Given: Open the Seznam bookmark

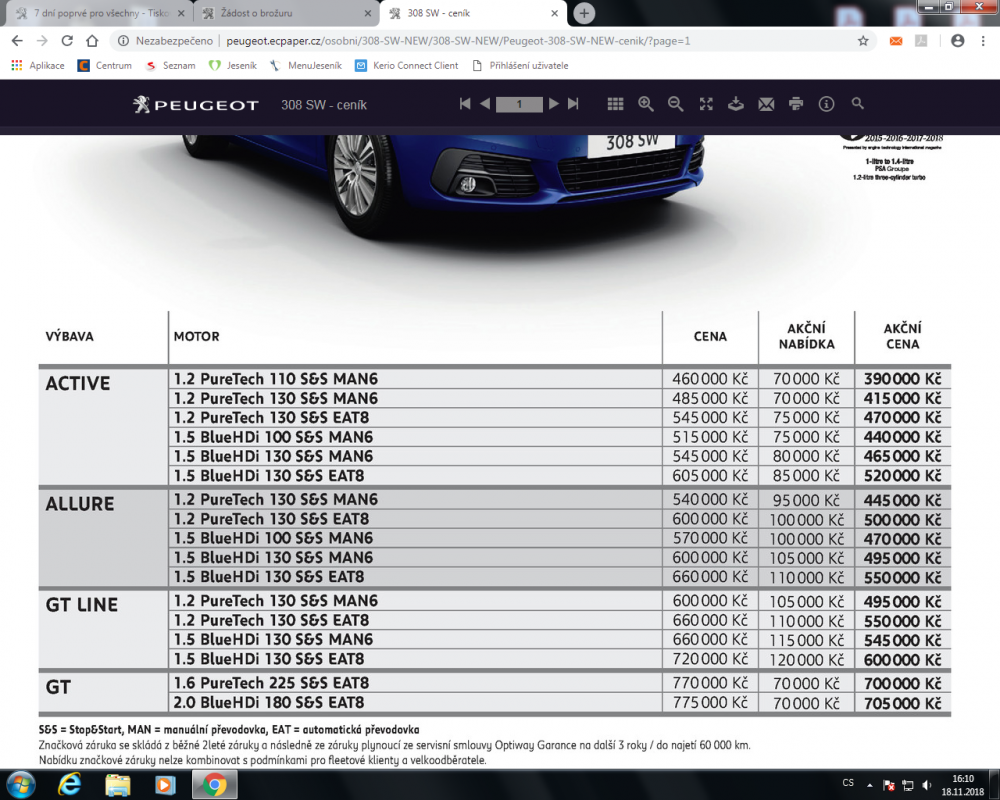Looking at the screenshot, I should click(x=170, y=66).
